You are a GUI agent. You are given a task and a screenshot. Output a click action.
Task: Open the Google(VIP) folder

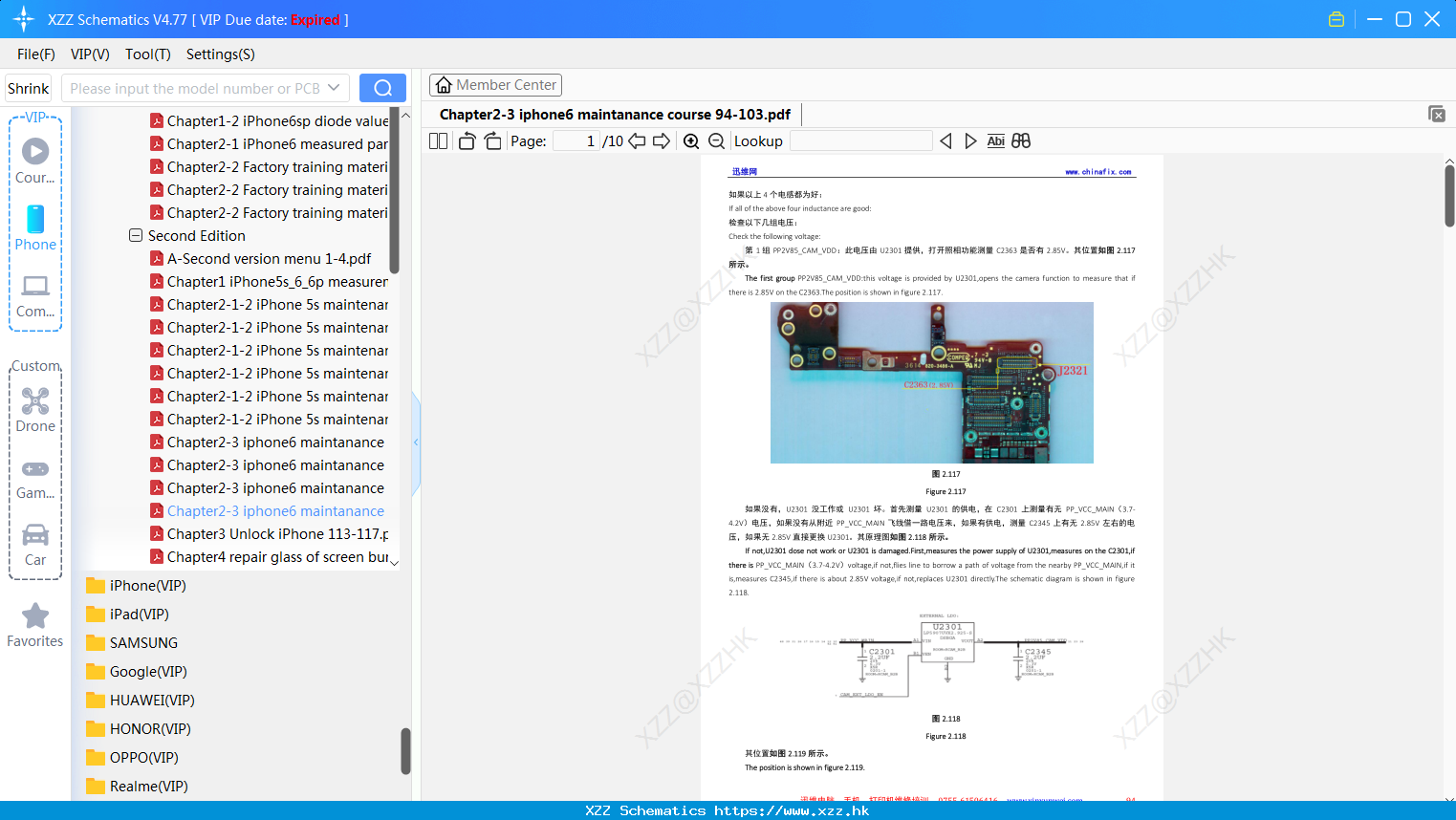136,672
